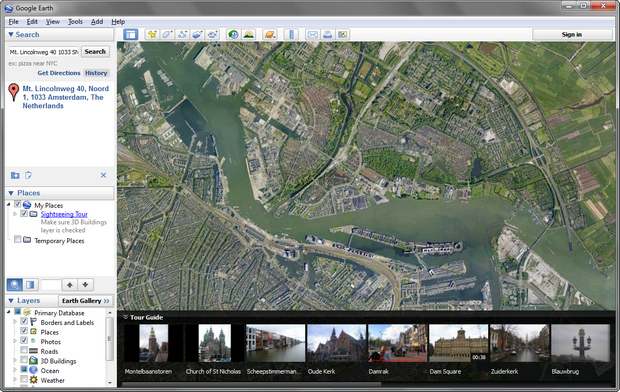Open the Sightseeing Tour link
Screen dimensions: 620x392
click(x=64, y=214)
